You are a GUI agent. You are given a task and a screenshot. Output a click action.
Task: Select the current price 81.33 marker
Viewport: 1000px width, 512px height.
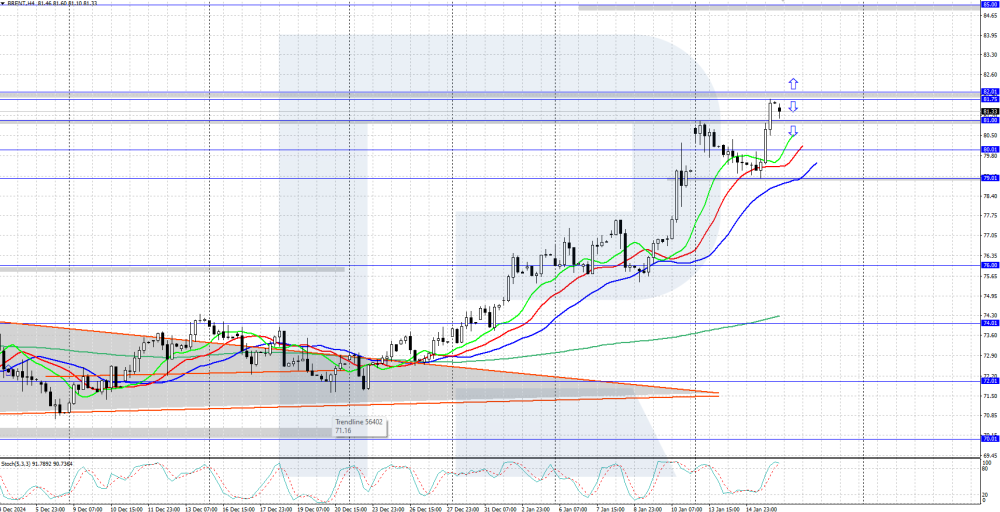pyautogui.click(x=989, y=111)
